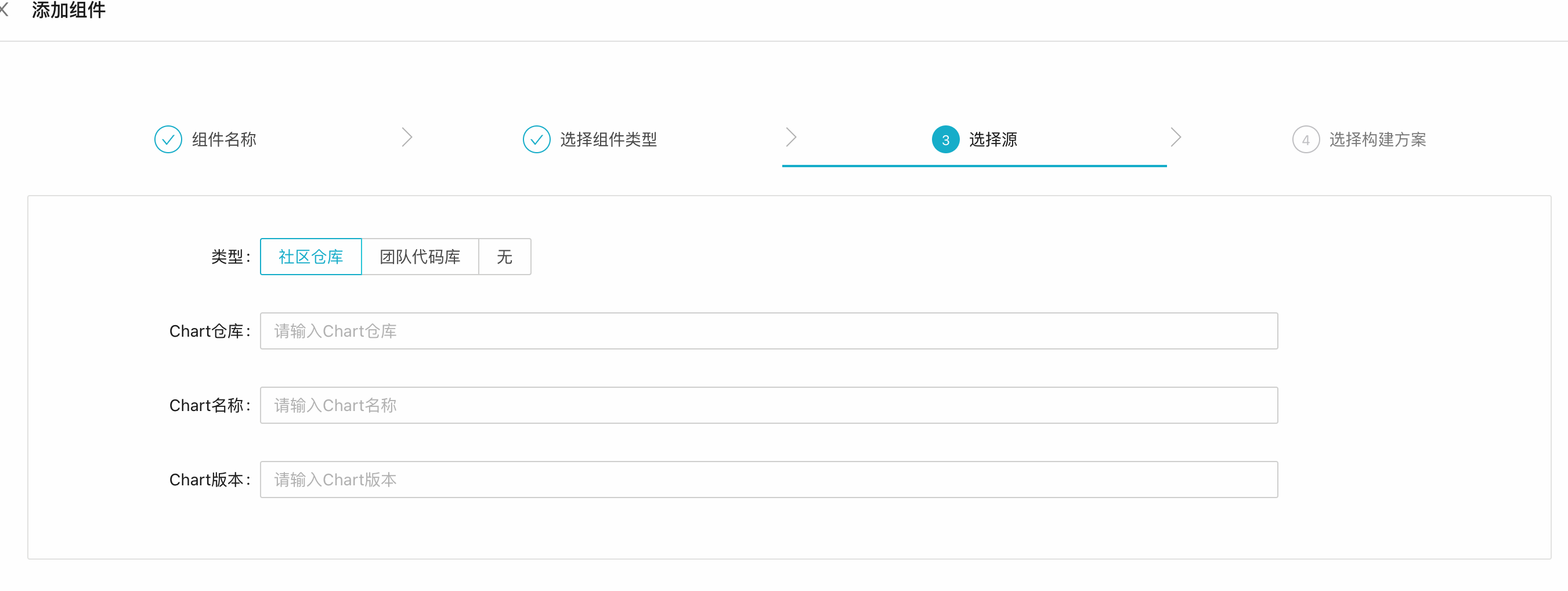Viewport: 1568px width, 591px height.
Task: Click the arrow after 选择组件类型 step
Action: (791, 138)
